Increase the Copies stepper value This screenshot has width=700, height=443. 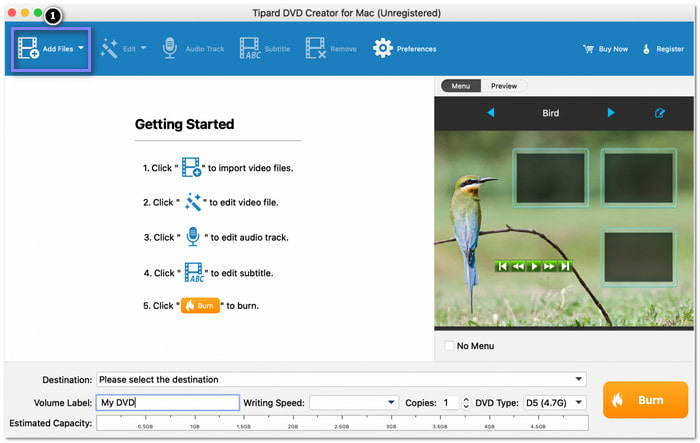pyautogui.click(x=466, y=399)
